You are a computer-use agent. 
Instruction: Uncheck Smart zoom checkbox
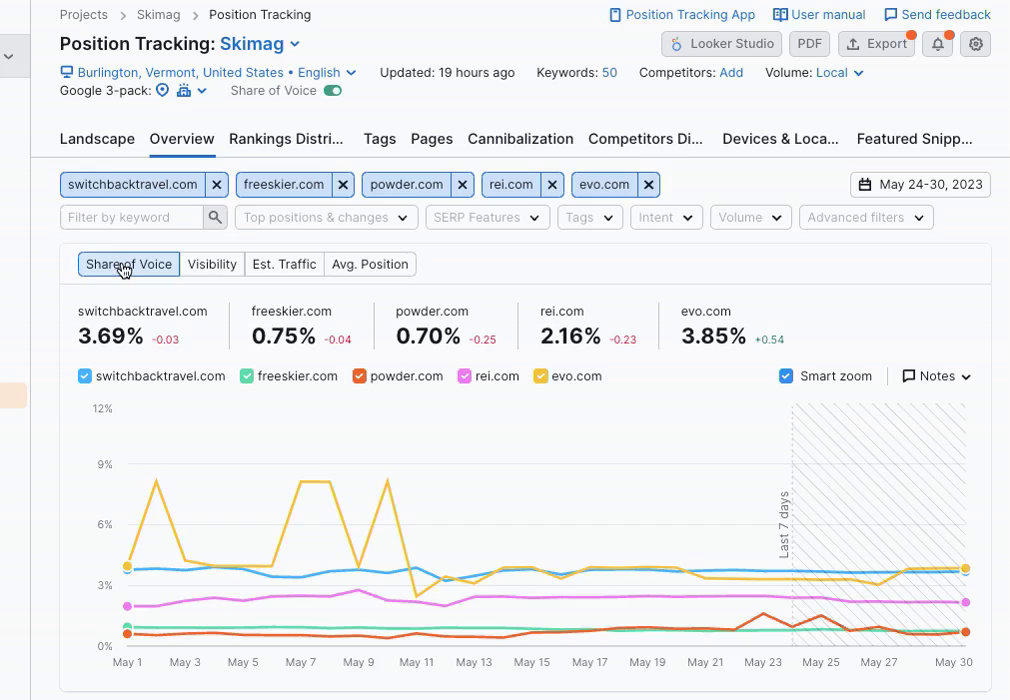coord(787,377)
